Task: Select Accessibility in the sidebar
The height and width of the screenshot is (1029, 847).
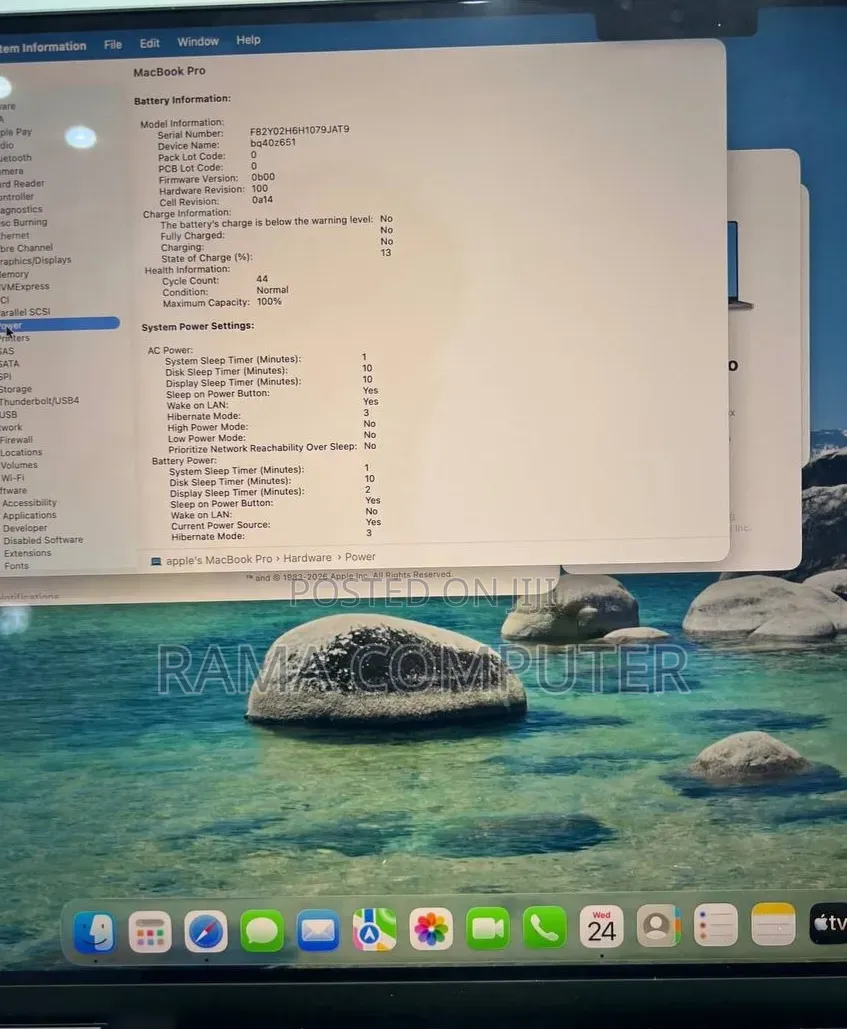Action: click(30, 503)
